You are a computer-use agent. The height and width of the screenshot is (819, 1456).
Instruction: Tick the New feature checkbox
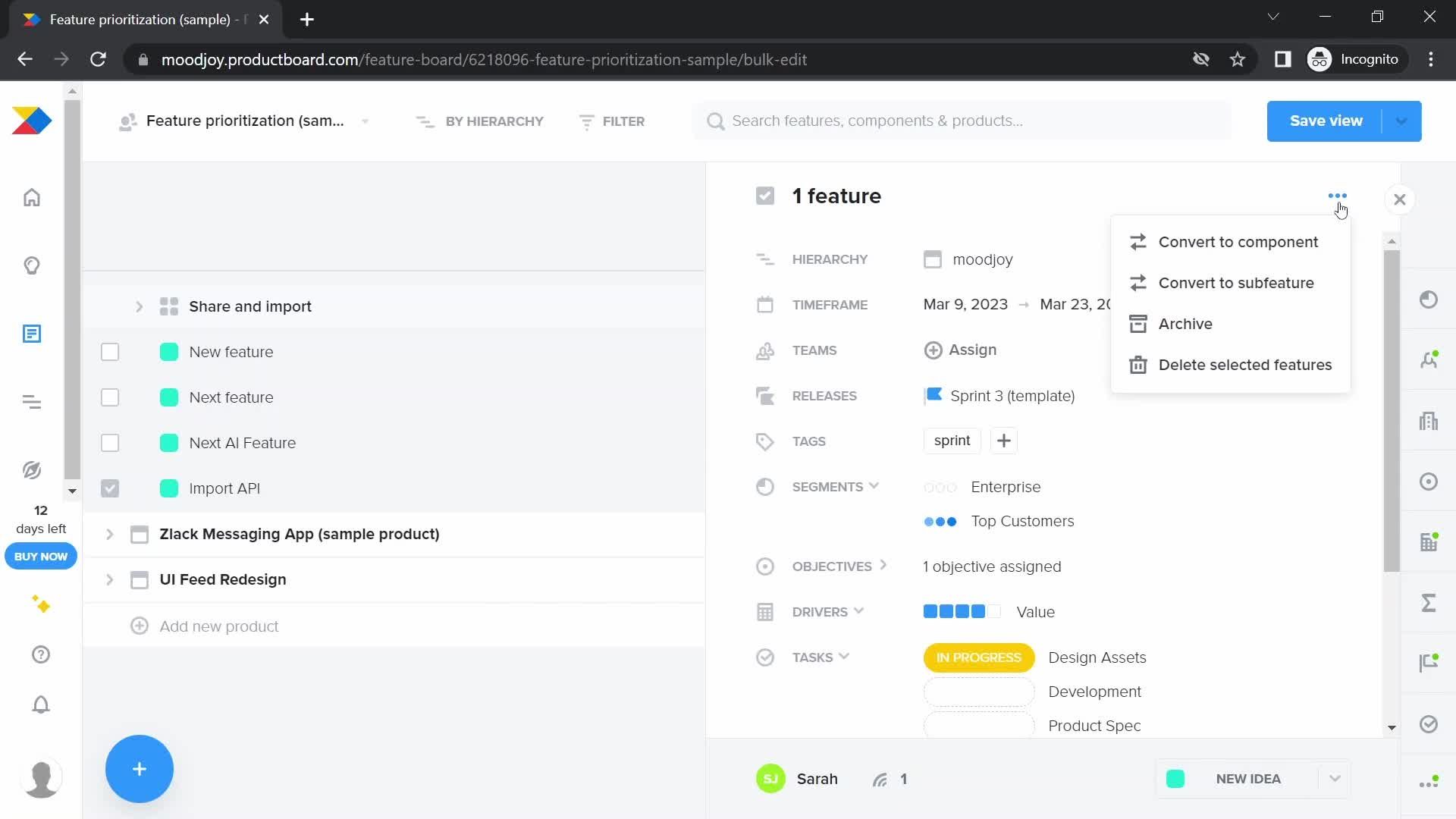pos(110,352)
